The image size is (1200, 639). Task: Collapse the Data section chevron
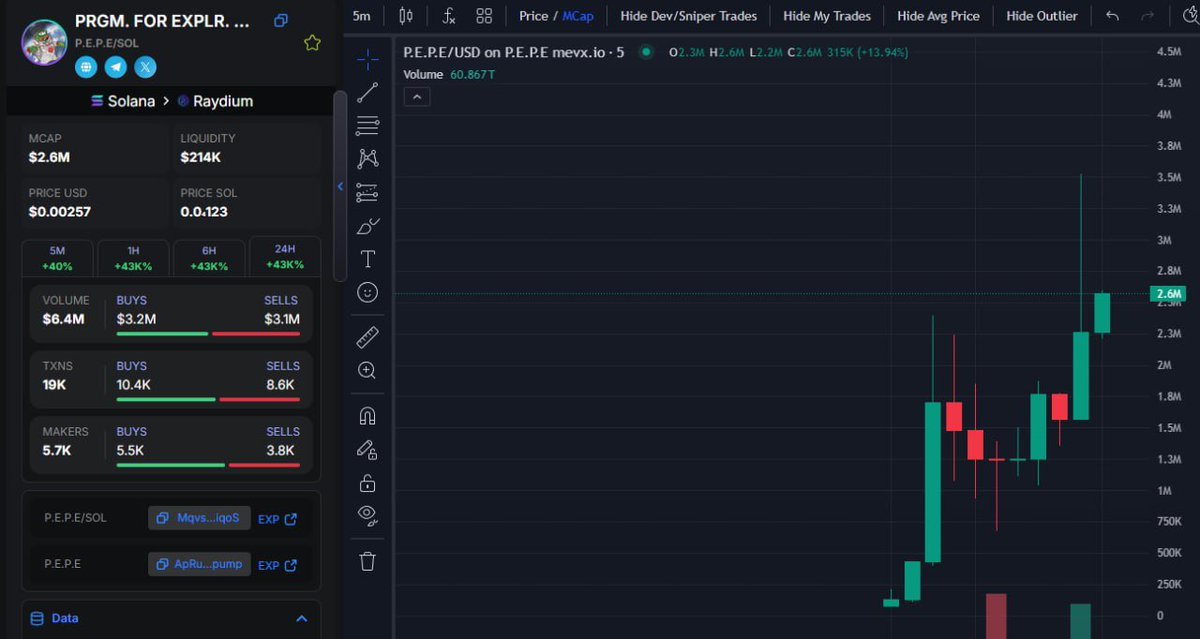301,619
